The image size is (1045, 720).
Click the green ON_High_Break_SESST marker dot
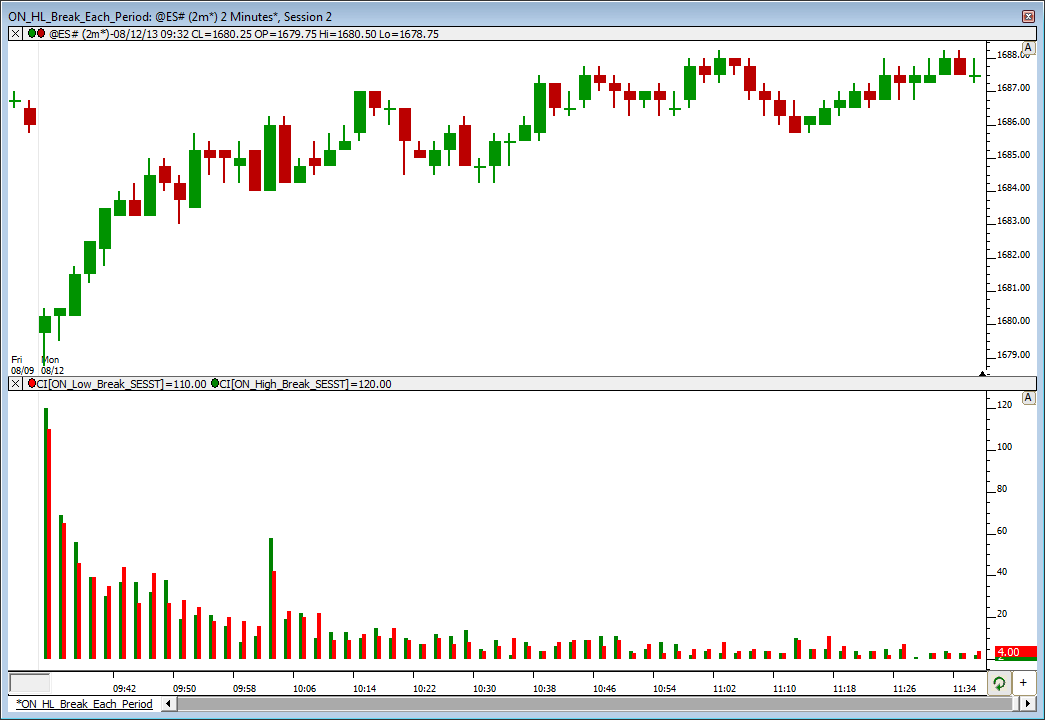click(215, 384)
